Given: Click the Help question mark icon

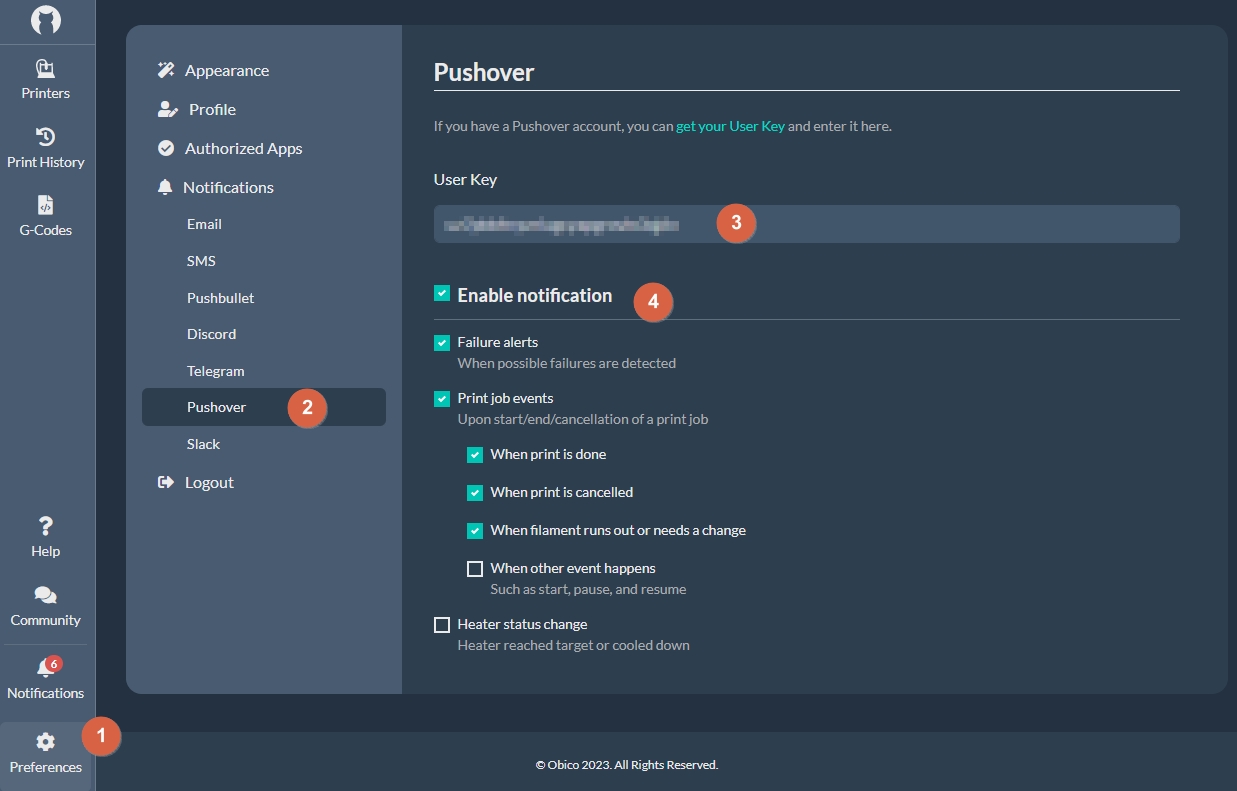Looking at the screenshot, I should (46, 526).
